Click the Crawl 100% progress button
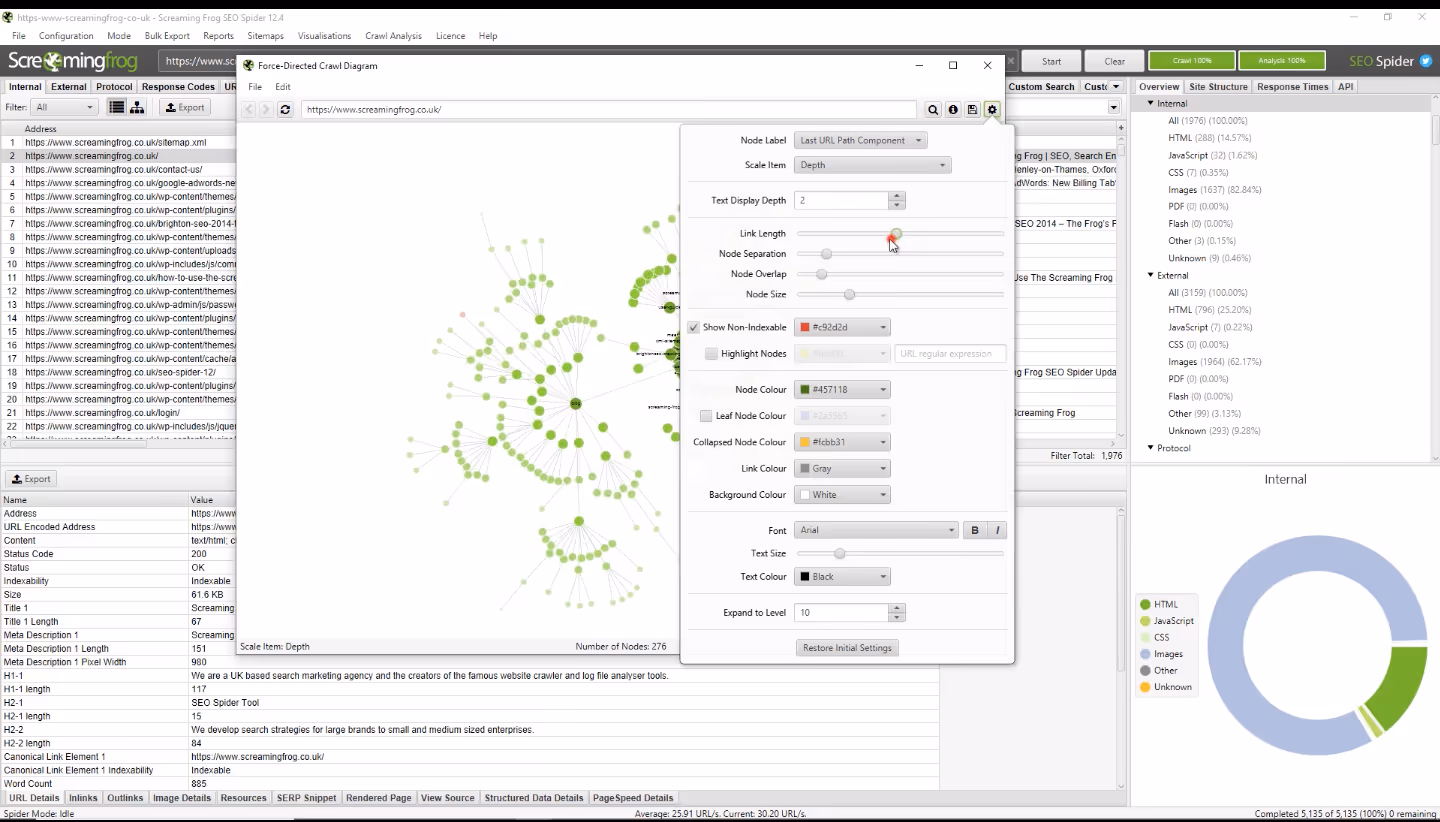 coord(1191,61)
